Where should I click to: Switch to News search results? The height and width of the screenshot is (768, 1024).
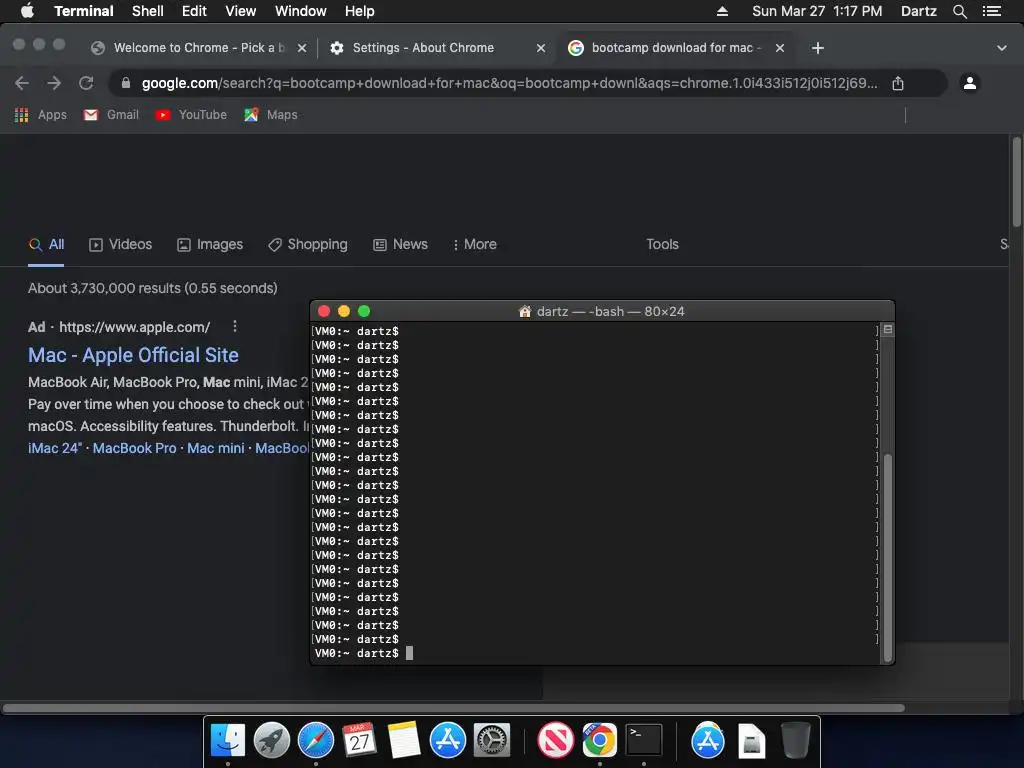click(400, 244)
